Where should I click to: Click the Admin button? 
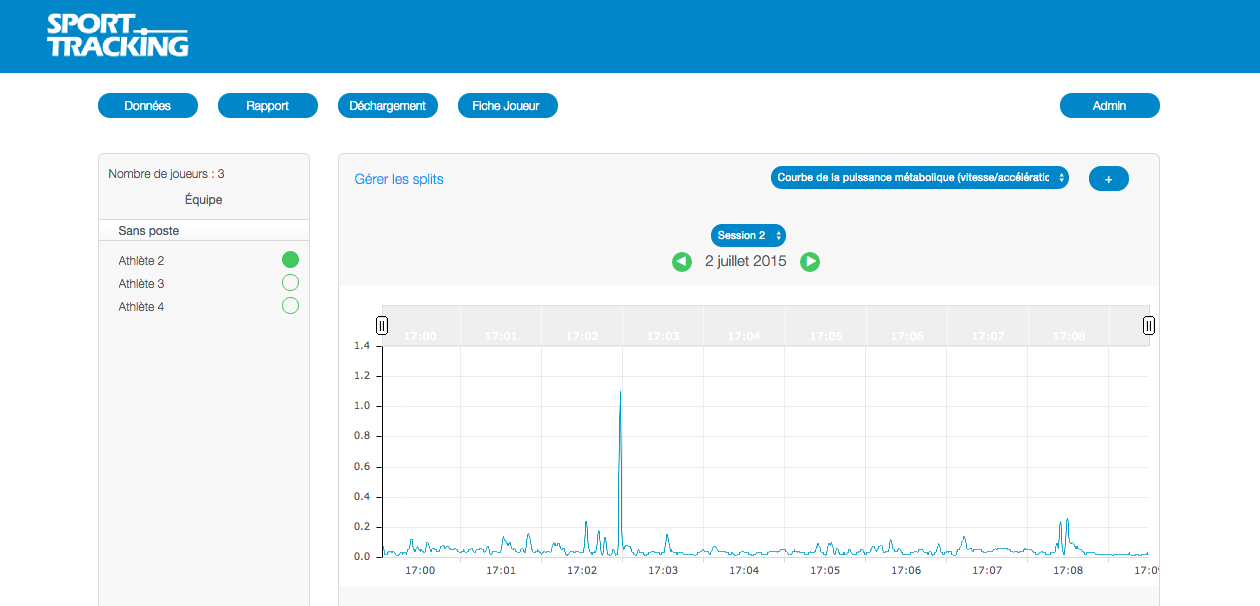coord(1109,106)
